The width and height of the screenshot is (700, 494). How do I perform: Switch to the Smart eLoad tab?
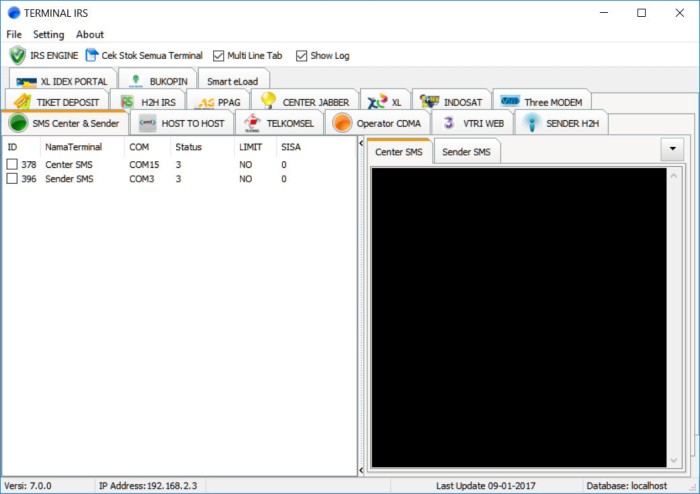click(233, 81)
